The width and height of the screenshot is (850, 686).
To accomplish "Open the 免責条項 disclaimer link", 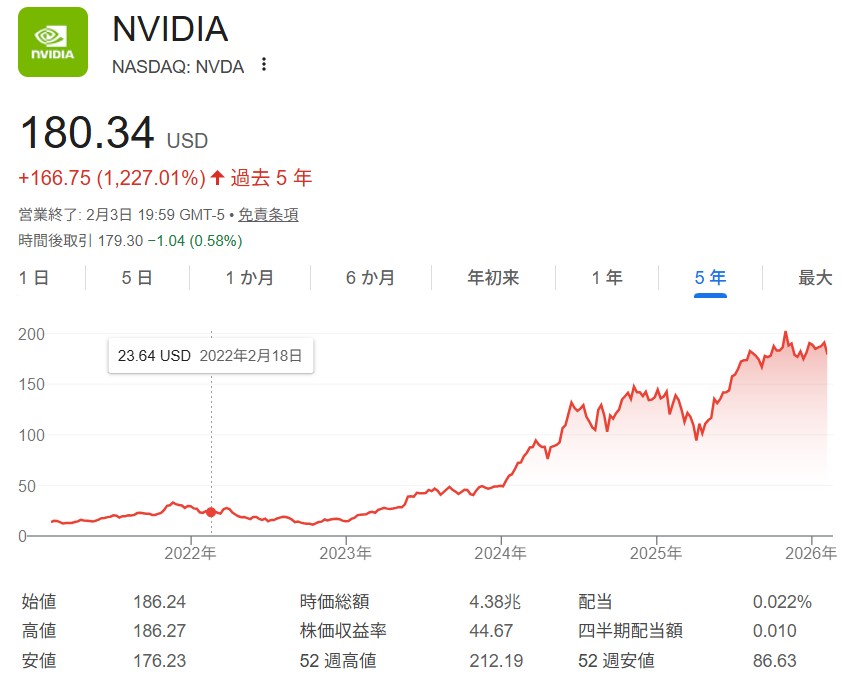I will (x=270, y=215).
